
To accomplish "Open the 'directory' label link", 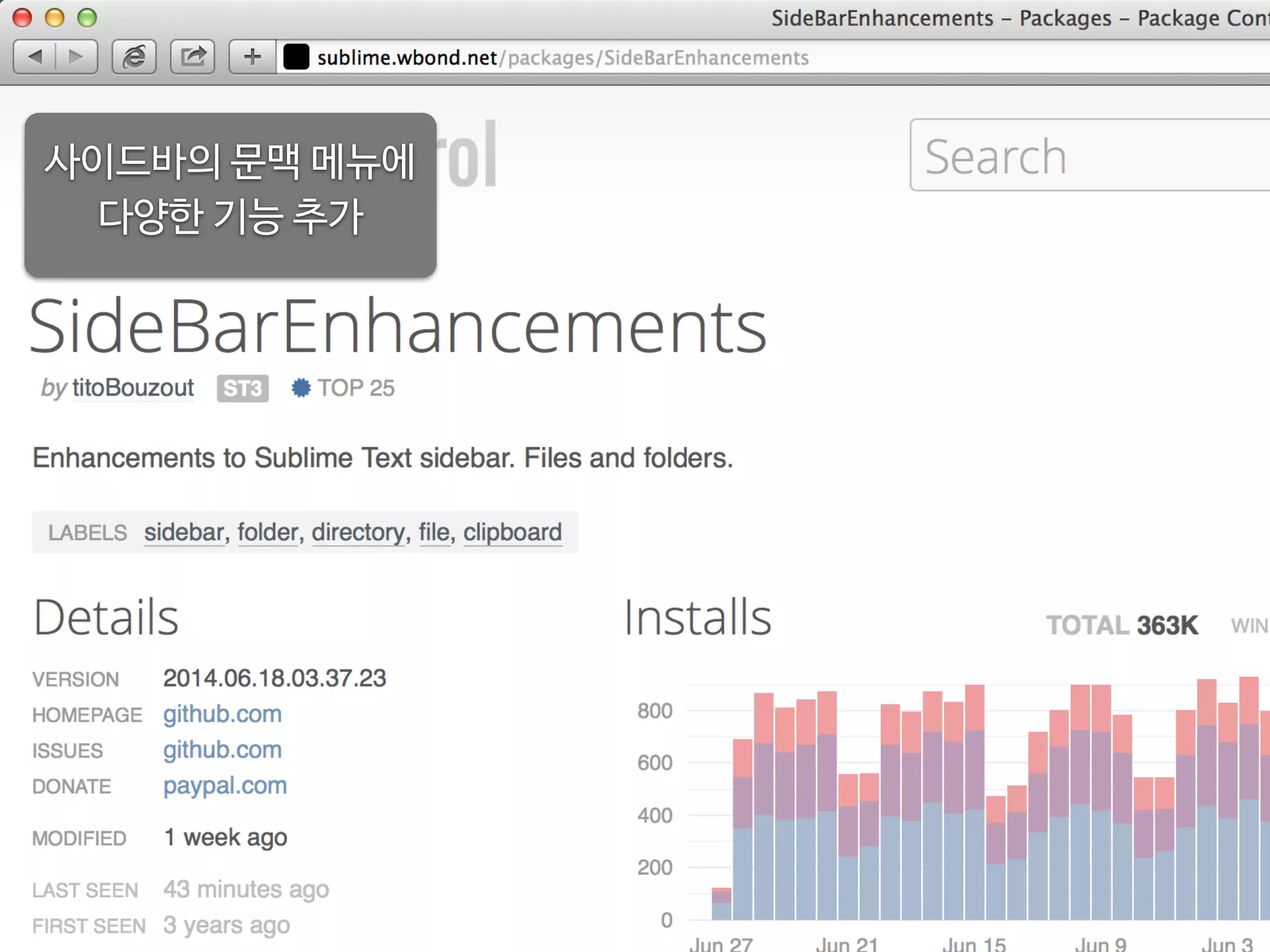I will 358,532.
